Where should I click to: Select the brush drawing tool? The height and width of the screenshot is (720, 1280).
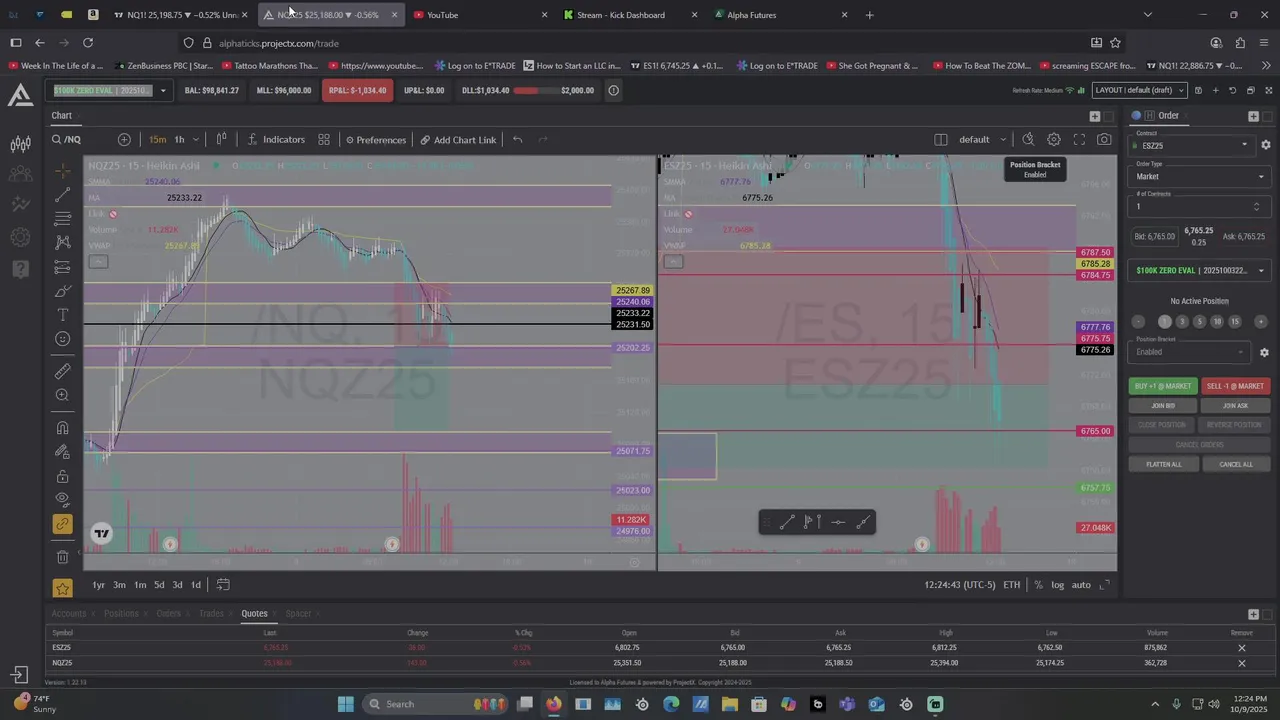[x=62, y=291]
